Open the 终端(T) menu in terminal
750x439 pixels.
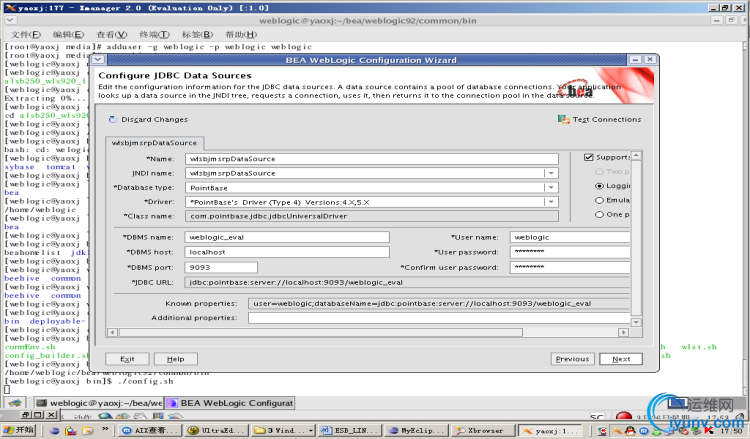click(154, 34)
